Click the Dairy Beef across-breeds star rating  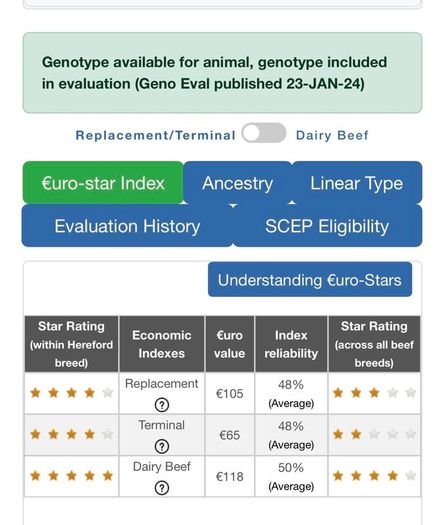[374, 476]
